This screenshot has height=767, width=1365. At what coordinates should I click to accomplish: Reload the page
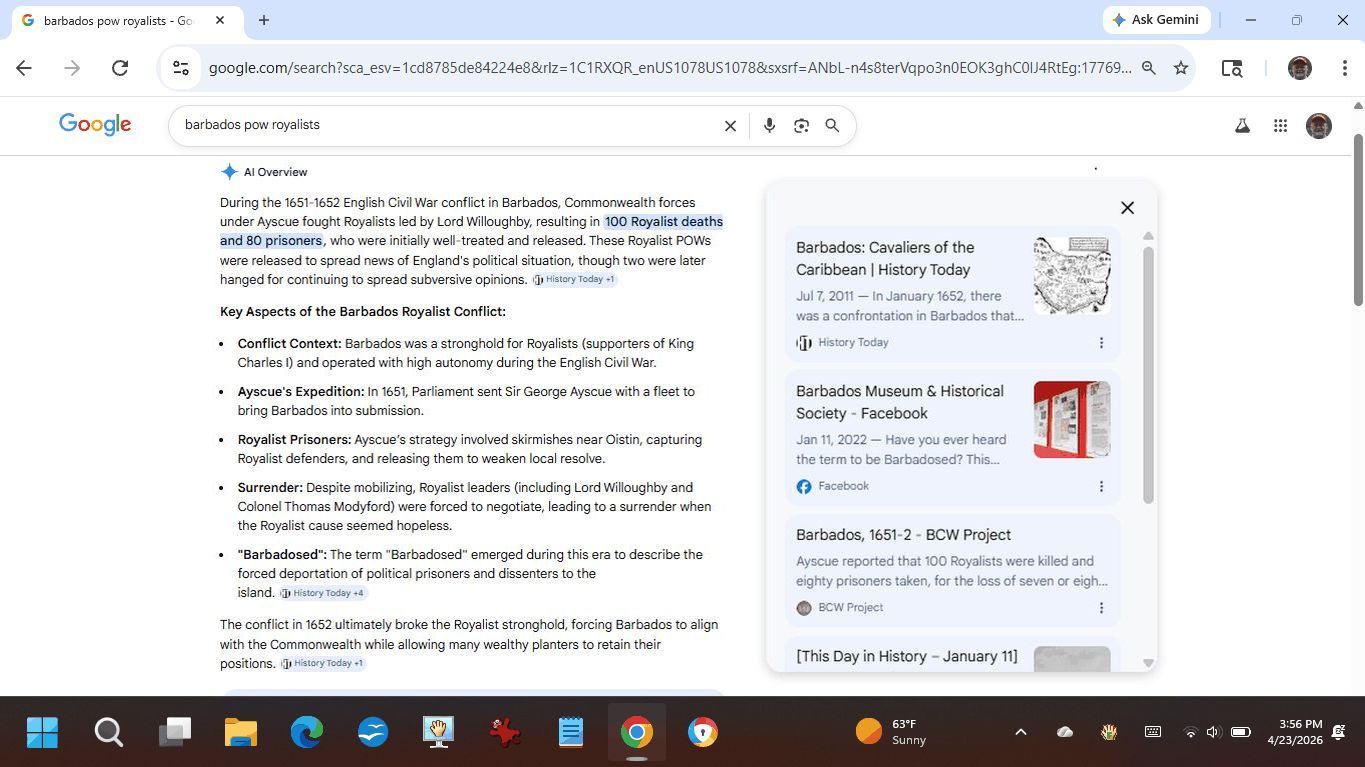(x=120, y=68)
